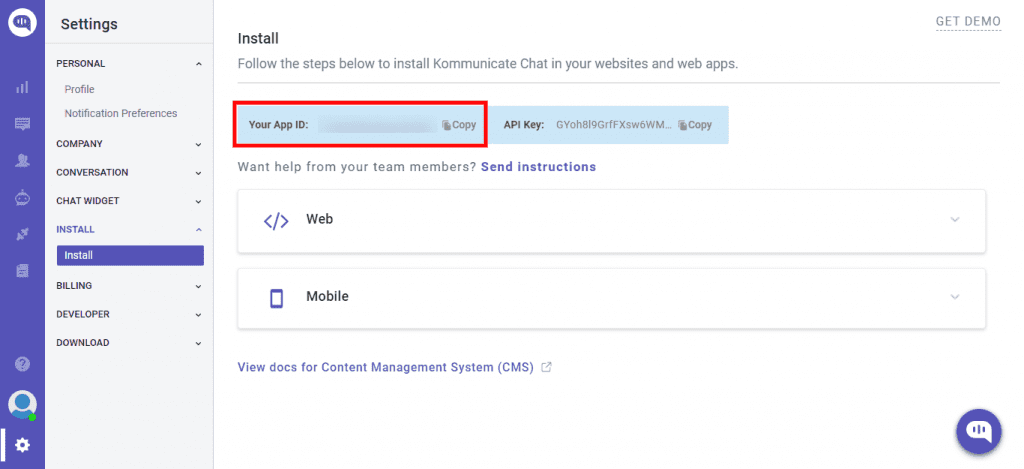Open the bot integration icon
1024x469 pixels.
pyautogui.click(x=22, y=199)
